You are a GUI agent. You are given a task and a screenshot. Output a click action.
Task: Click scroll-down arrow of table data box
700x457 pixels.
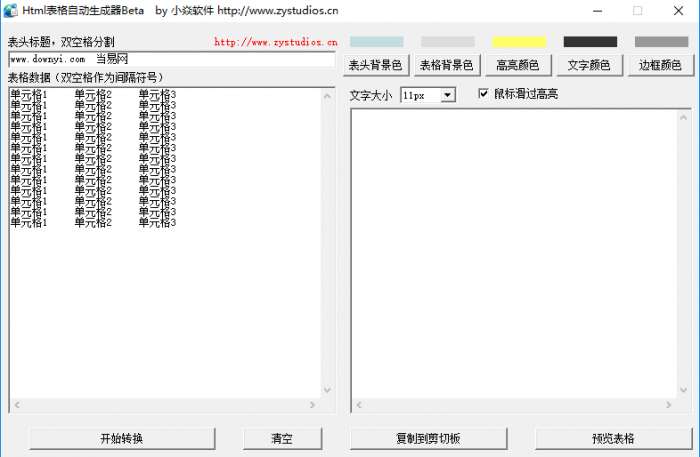(327, 390)
